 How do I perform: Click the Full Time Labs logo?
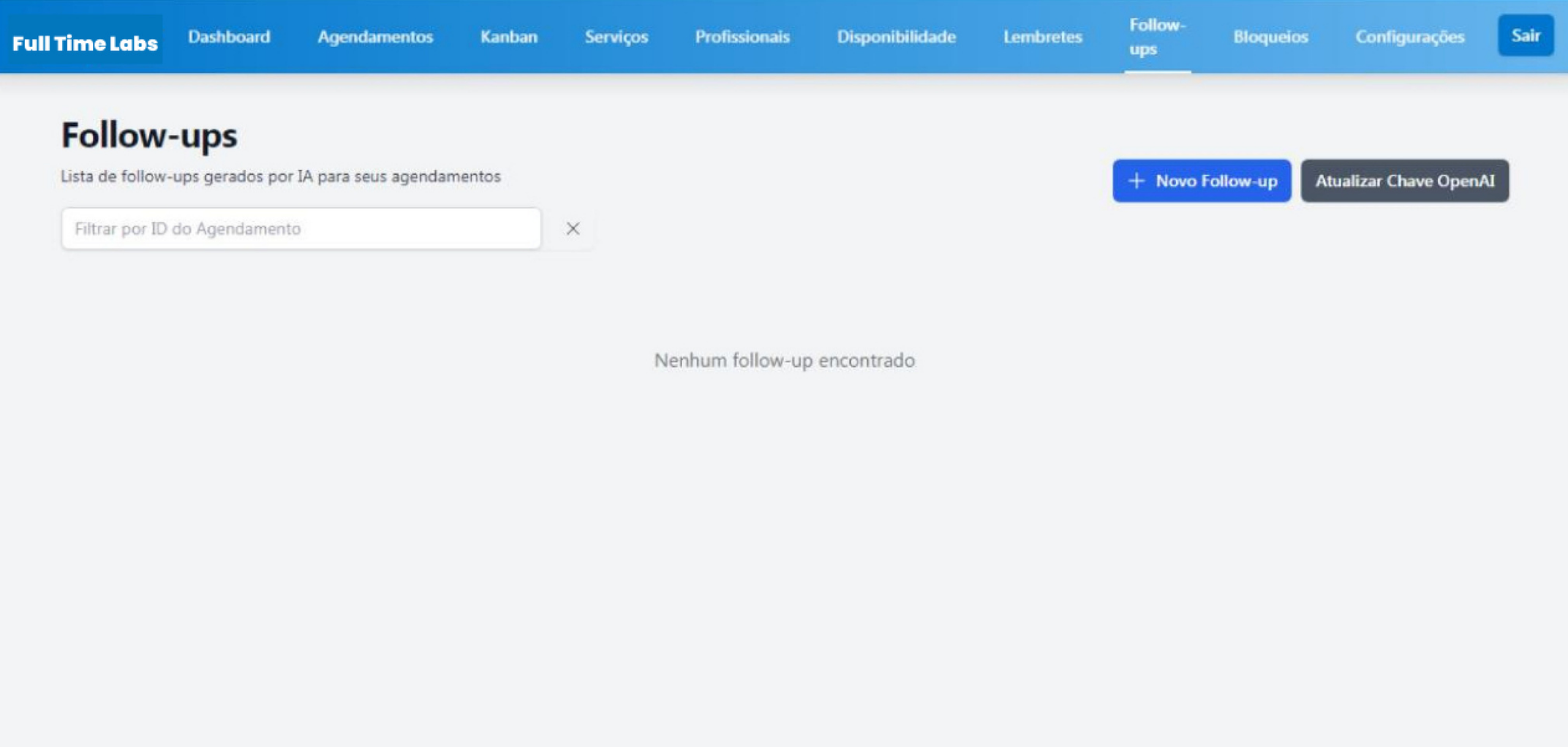tap(85, 43)
